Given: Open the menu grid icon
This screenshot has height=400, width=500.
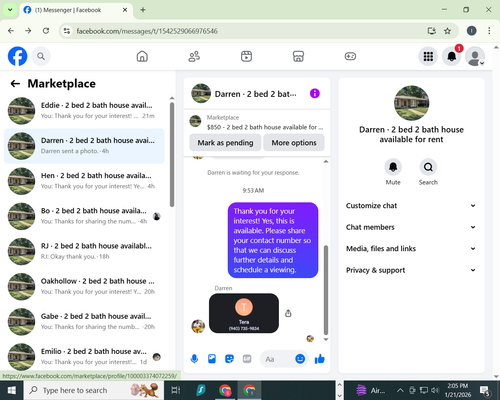Looking at the screenshot, I should click(428, 56).
